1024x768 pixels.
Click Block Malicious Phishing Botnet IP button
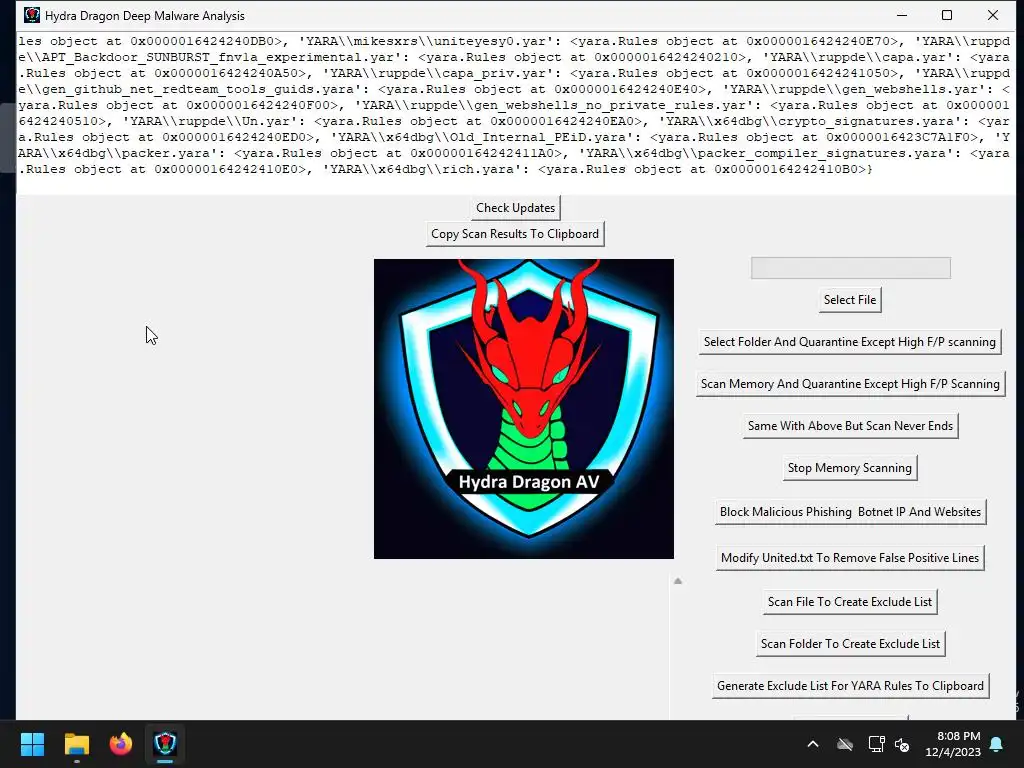point(850,512)
